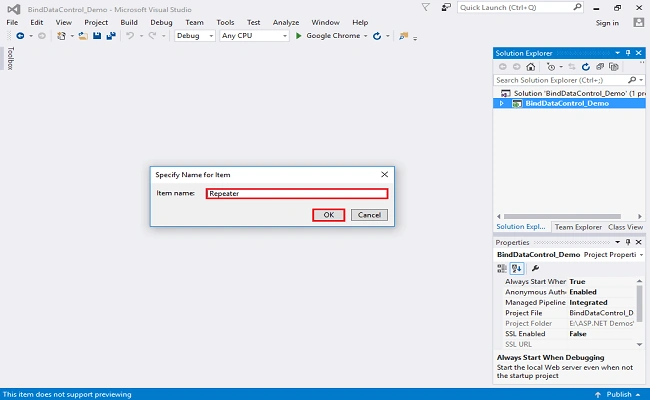
Task: Click the account picture icon near Sign in
Action: [639, 22]
